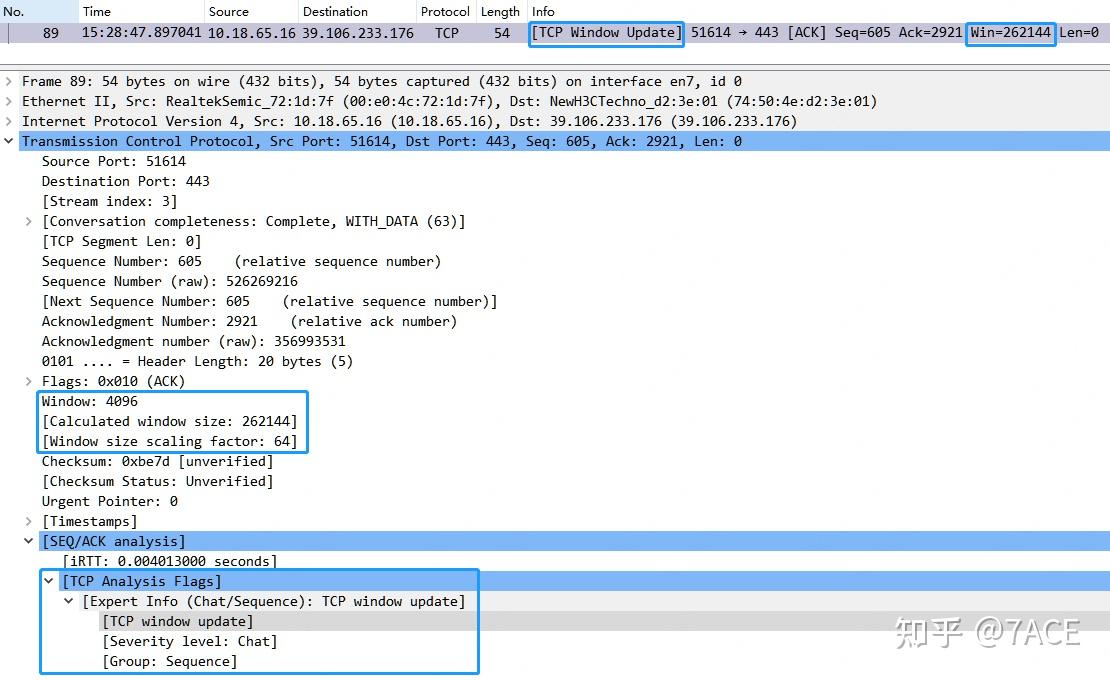Expand the Flags: 0x010 (ACK) field
The height and width of the screenshot is (680, 1110).
pyautogui.click(x=28, y=381)
